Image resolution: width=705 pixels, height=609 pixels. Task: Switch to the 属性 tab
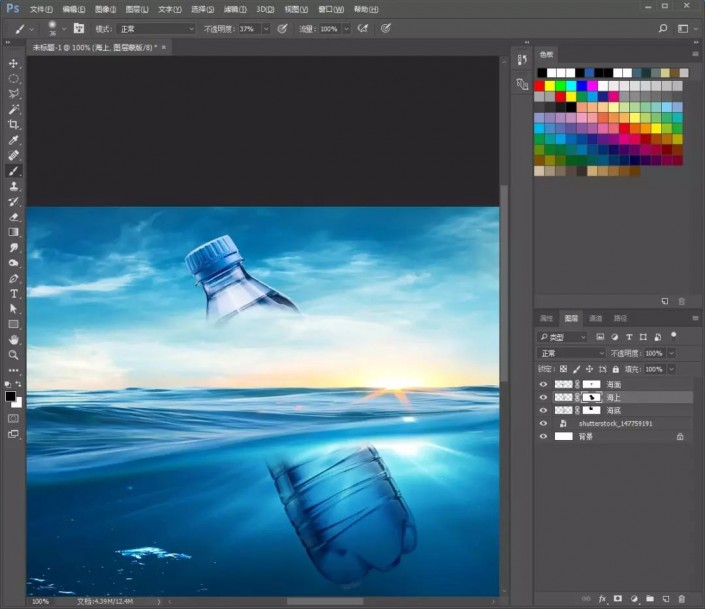546,318
